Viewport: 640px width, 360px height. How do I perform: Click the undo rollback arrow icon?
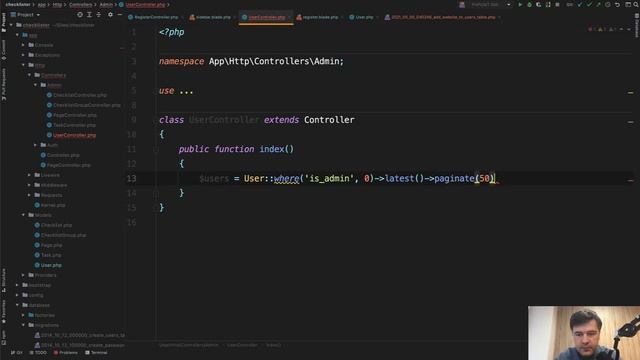tap(618, 5)
